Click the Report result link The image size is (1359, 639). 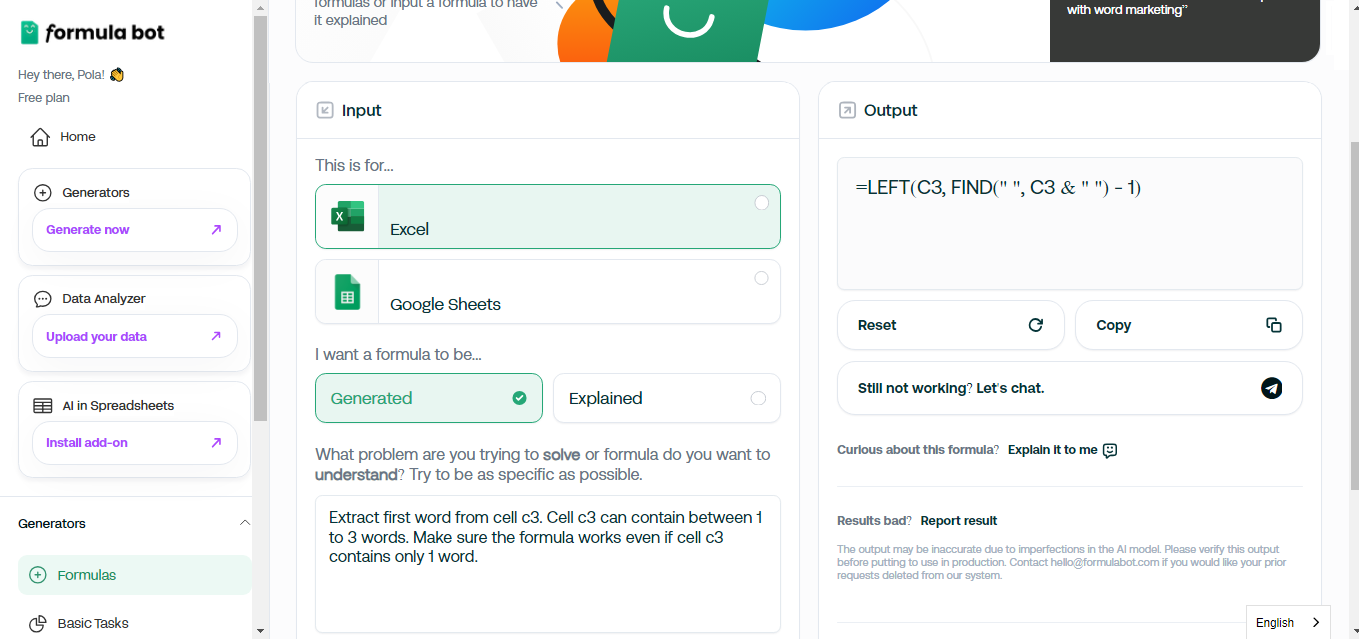957,520
